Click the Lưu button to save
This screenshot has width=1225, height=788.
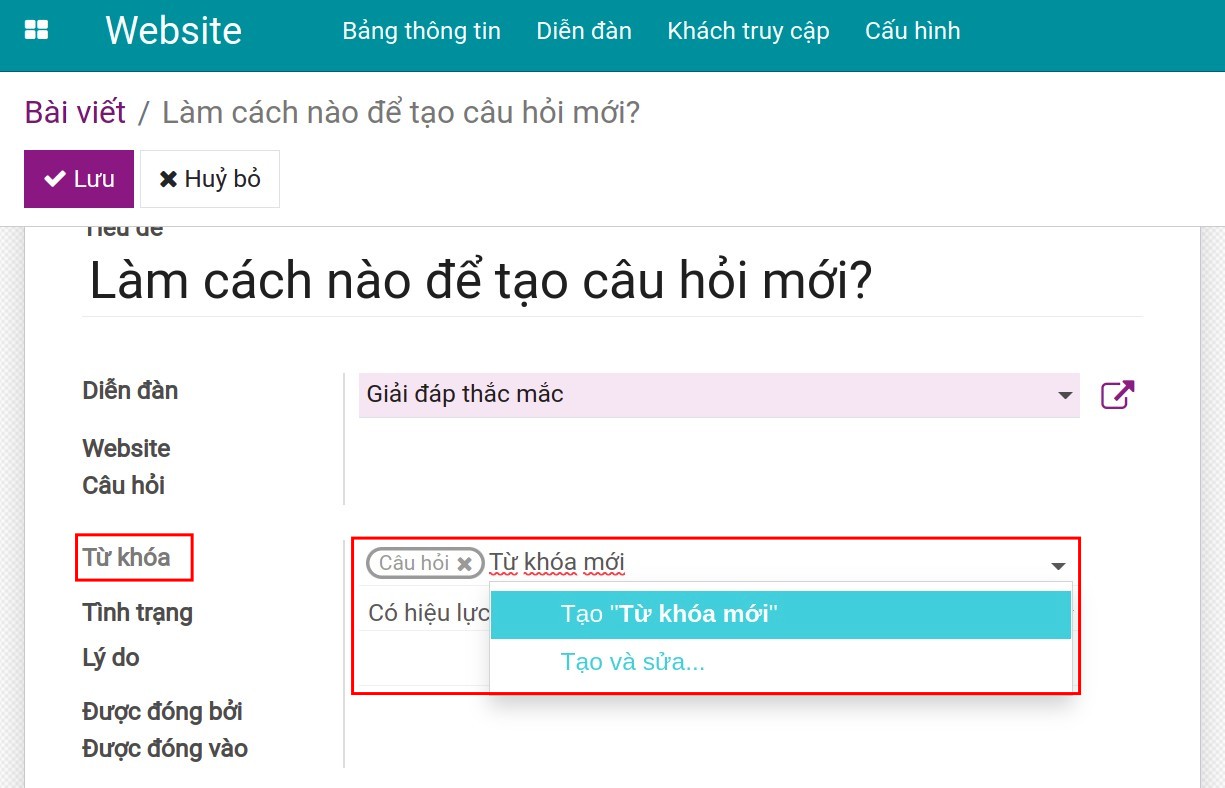(x=78, y=178)
